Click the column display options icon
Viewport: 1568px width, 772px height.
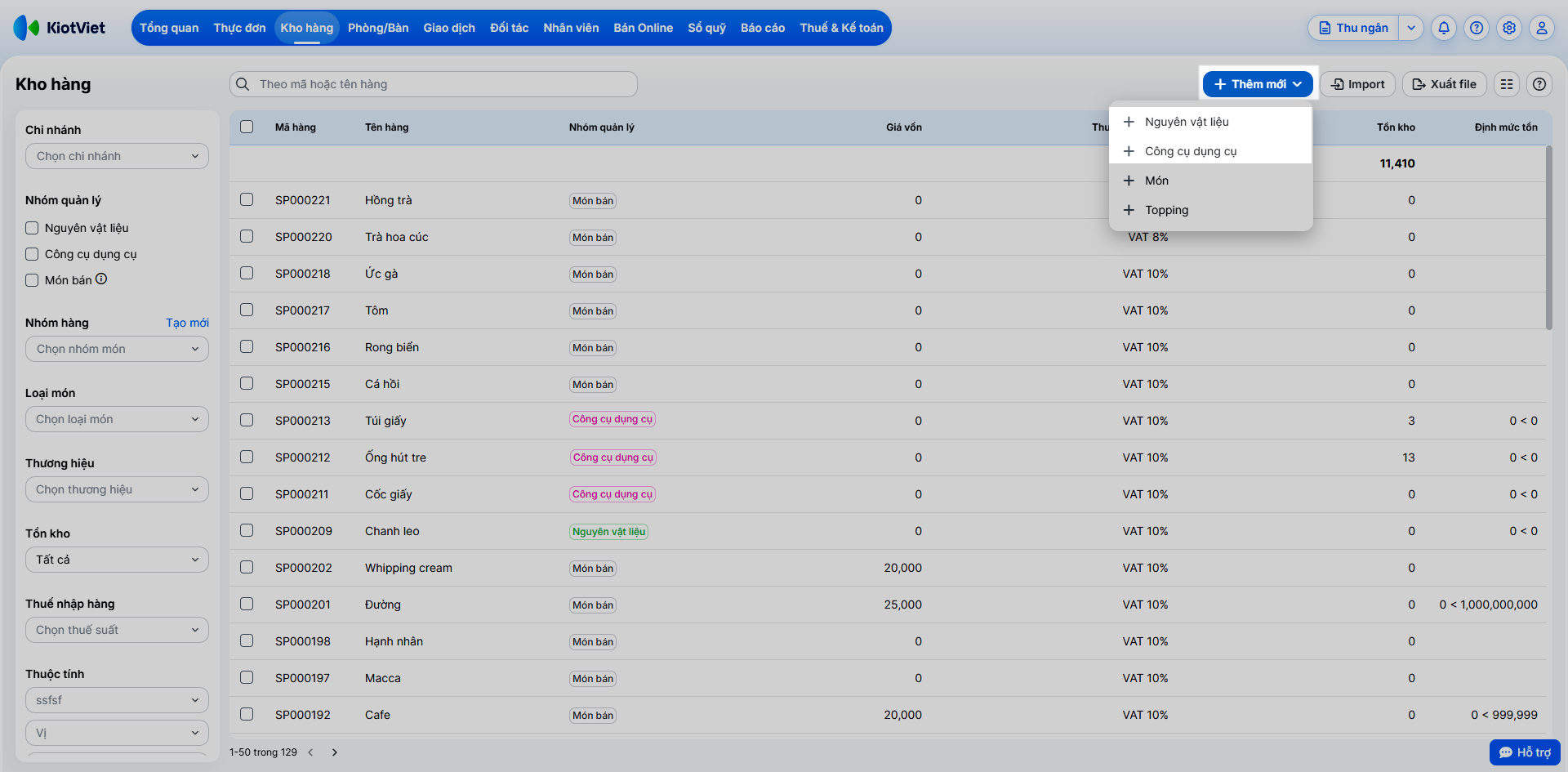[1507, 84]
